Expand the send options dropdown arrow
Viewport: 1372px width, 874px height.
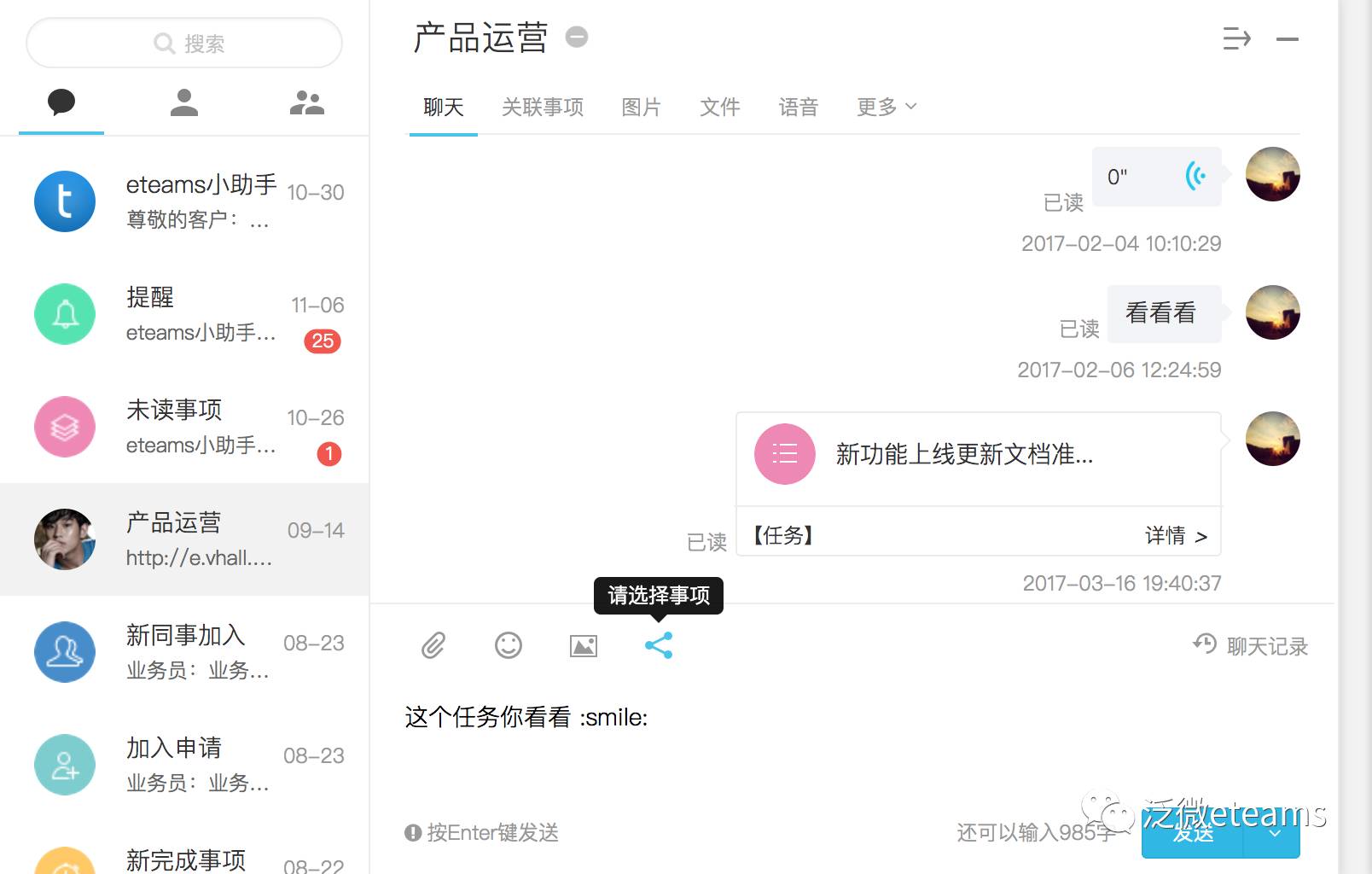pos(1273,834)
